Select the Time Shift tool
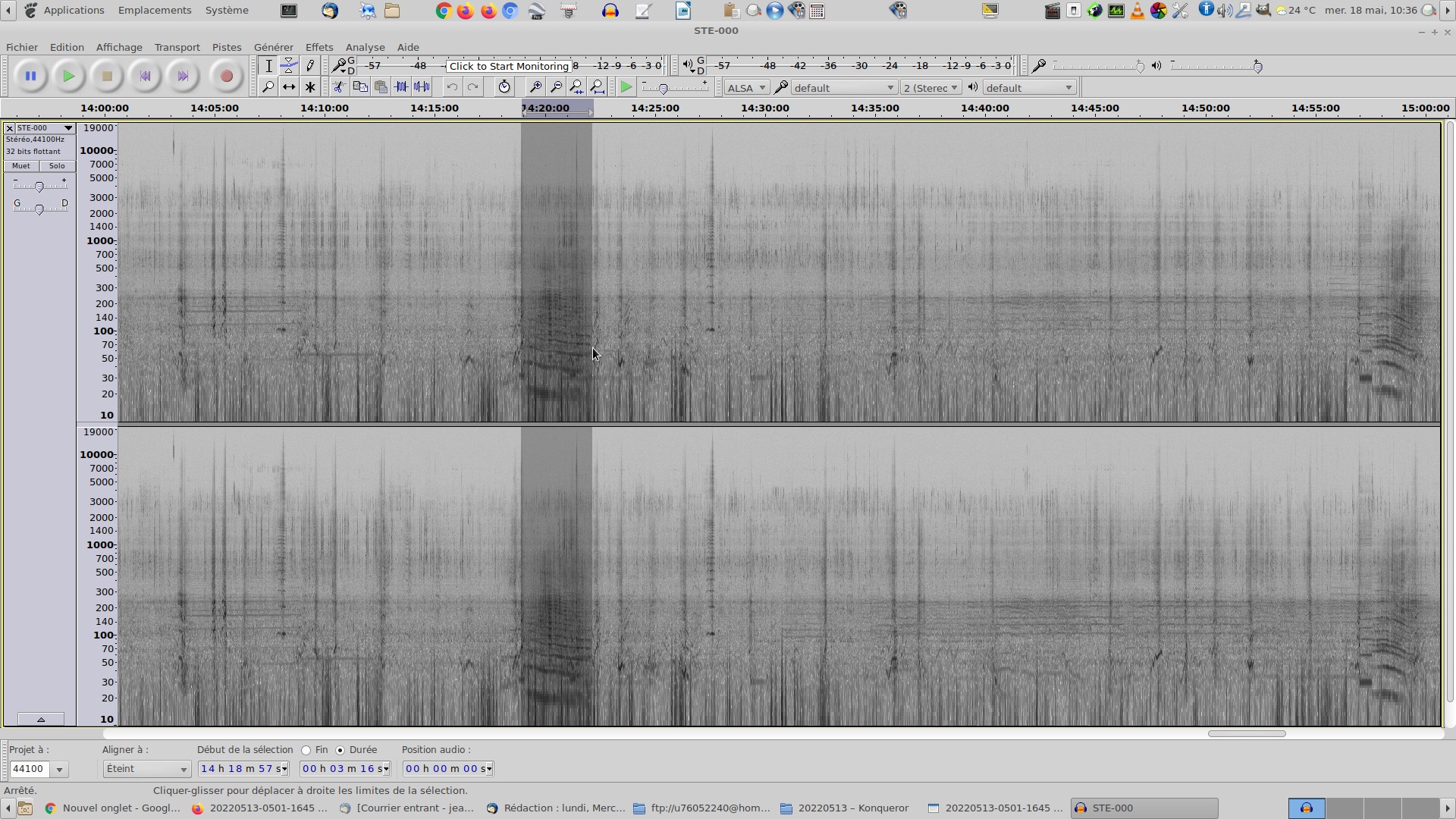This screenshot has width=1456, height=819. point(289,87)
